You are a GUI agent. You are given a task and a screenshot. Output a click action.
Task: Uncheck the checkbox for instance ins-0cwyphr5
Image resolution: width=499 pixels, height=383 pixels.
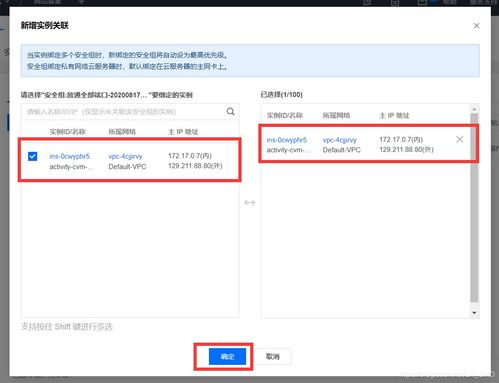(x=32, y=156)
